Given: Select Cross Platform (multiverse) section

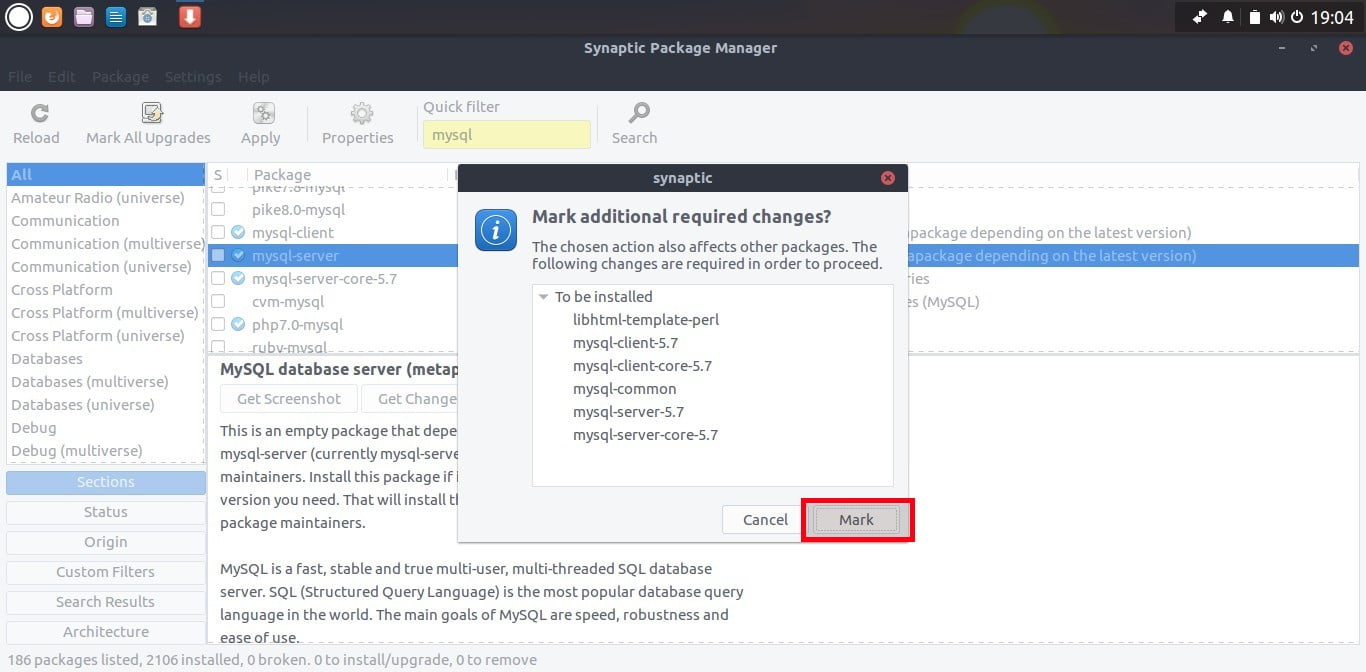Looking at the screenshot, I should coord(106,313).
